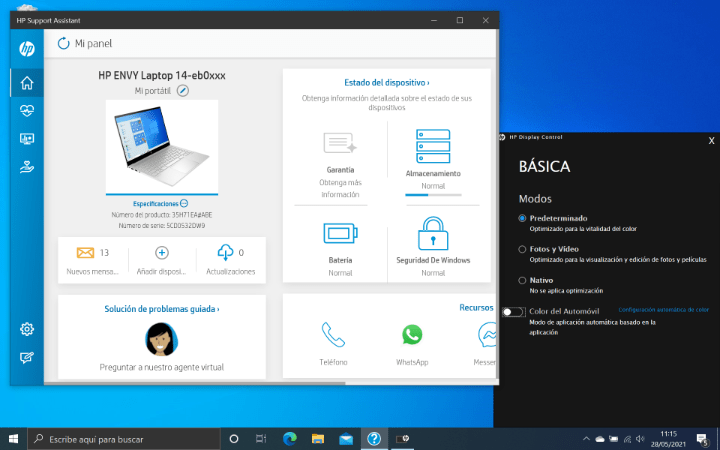Click Obtenga más información under Garantía
Screen dimensions: 720x450
pyautogui.click(x=340, y=188)
